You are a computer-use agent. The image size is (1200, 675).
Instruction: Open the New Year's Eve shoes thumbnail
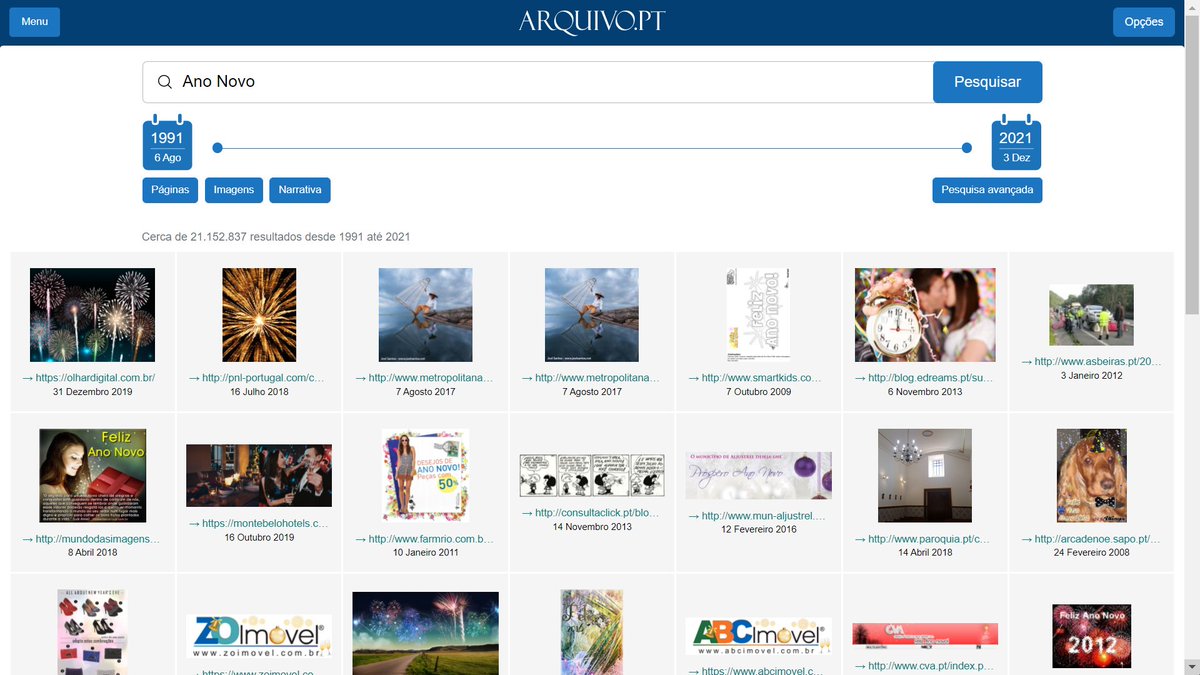tap(92, 632)
